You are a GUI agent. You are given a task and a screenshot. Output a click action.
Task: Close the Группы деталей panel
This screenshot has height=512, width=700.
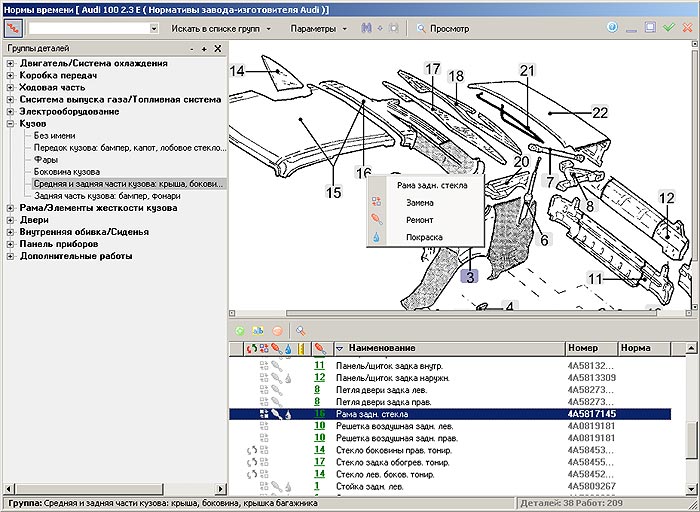coord(218,48)
